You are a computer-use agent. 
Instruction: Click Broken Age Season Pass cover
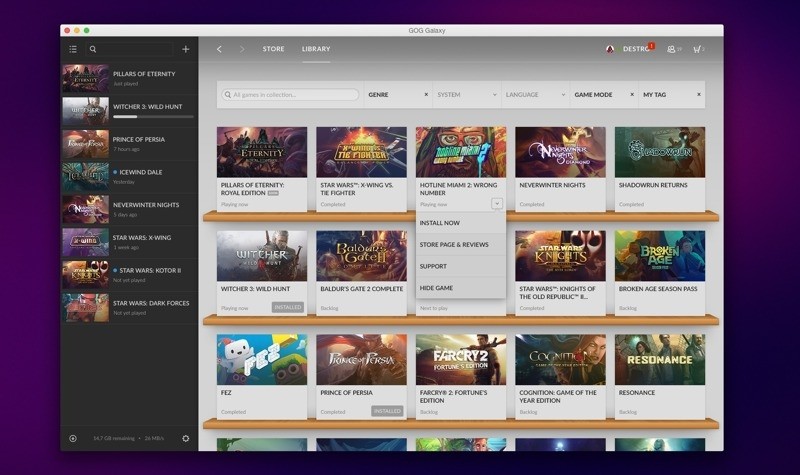click(x=660, y=256)
